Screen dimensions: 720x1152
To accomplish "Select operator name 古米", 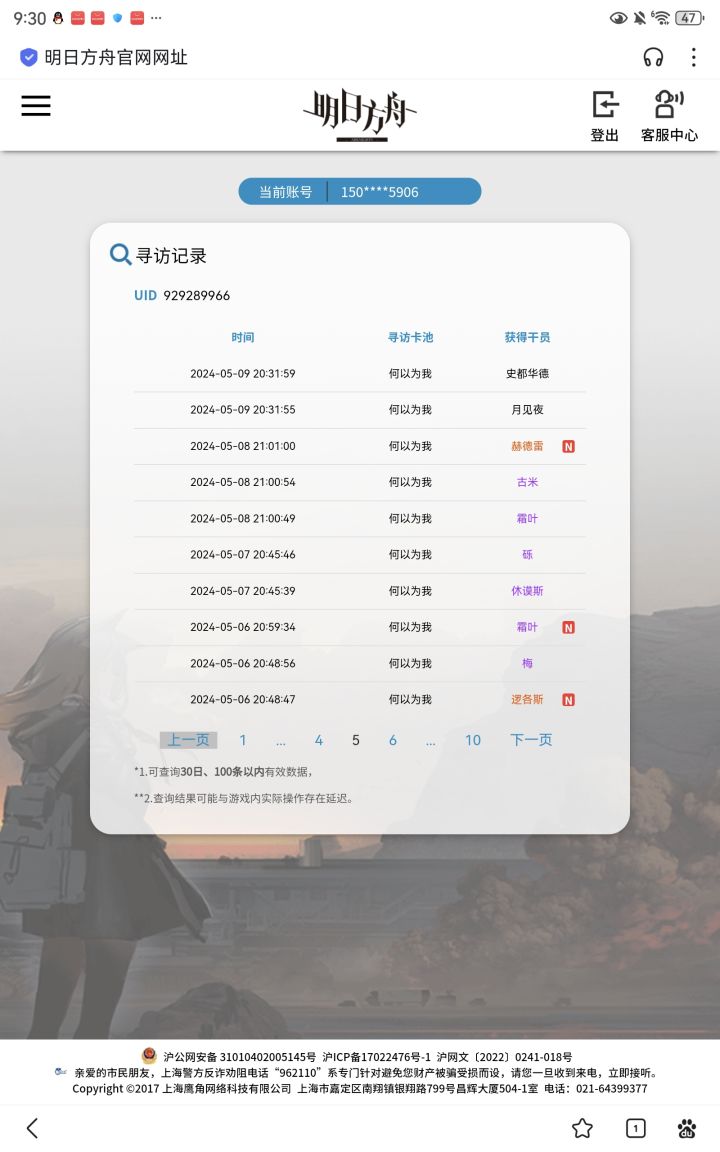I will coord(527,482).
